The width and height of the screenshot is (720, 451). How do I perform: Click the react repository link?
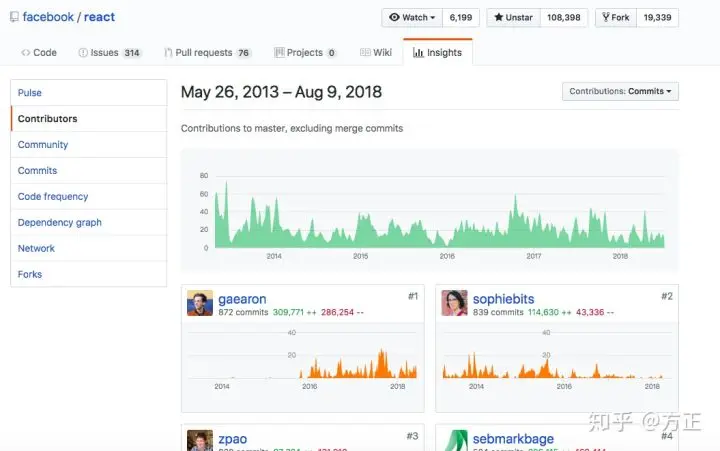click(x=99, y=17)
